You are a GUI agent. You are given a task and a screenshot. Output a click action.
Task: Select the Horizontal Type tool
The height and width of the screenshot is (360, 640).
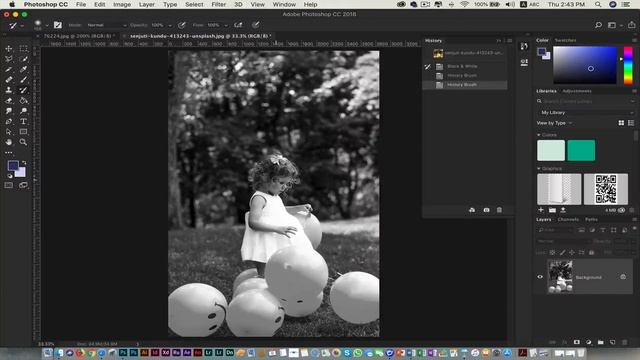click(x=23, y=122)
